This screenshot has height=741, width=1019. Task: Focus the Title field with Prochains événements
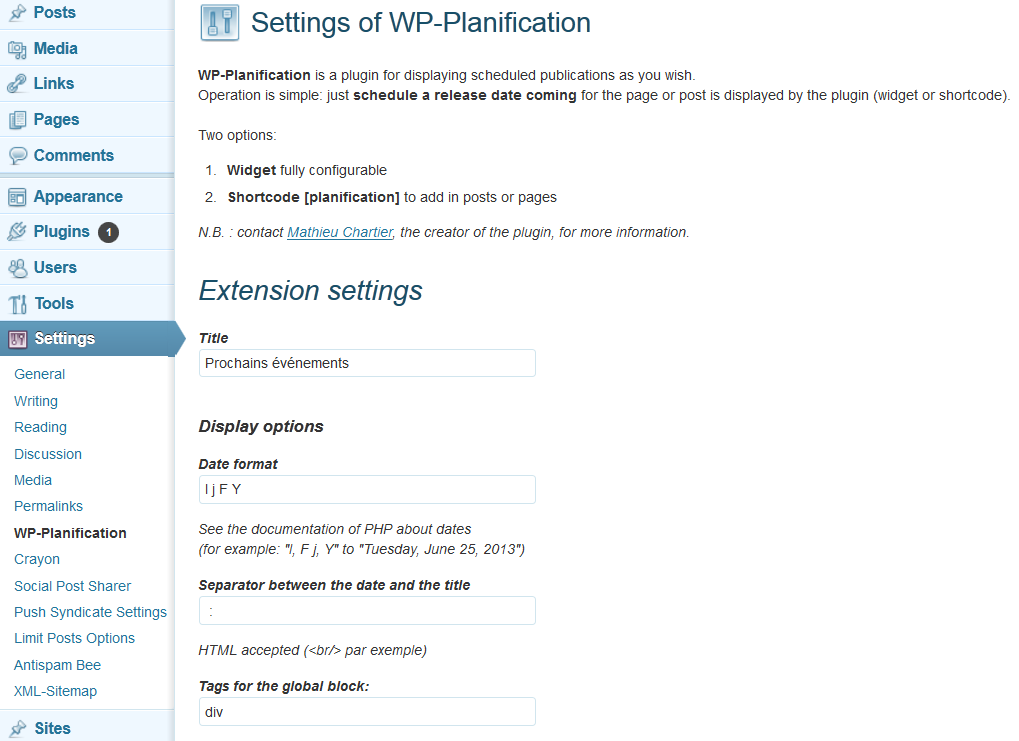(x=367, y=363)
